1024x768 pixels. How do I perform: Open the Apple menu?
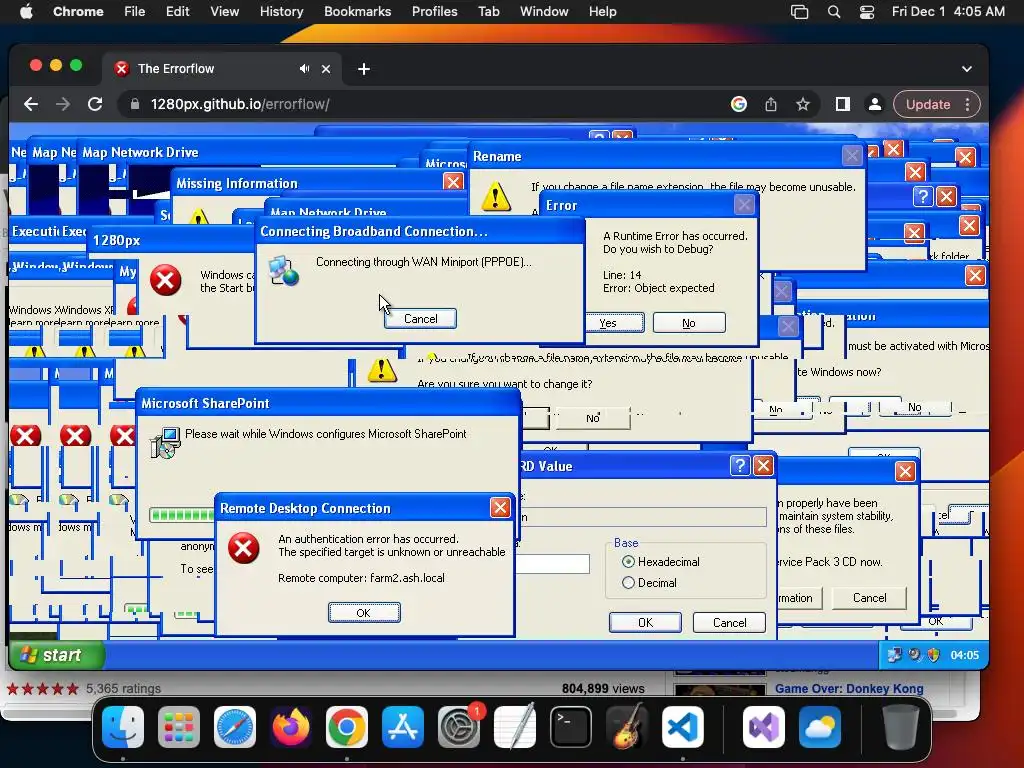coord(26,12)
